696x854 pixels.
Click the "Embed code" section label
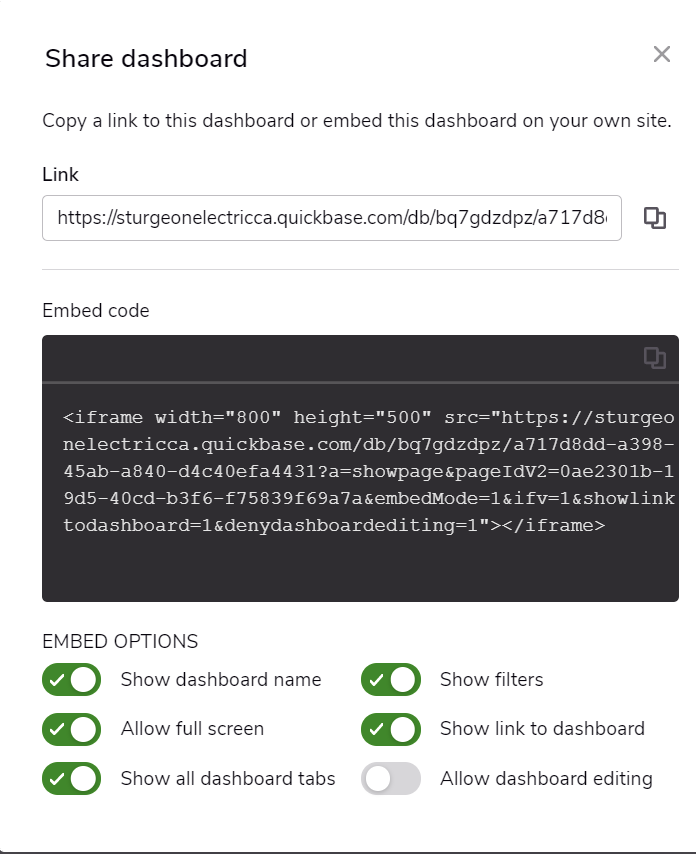[x=96, y=310]
